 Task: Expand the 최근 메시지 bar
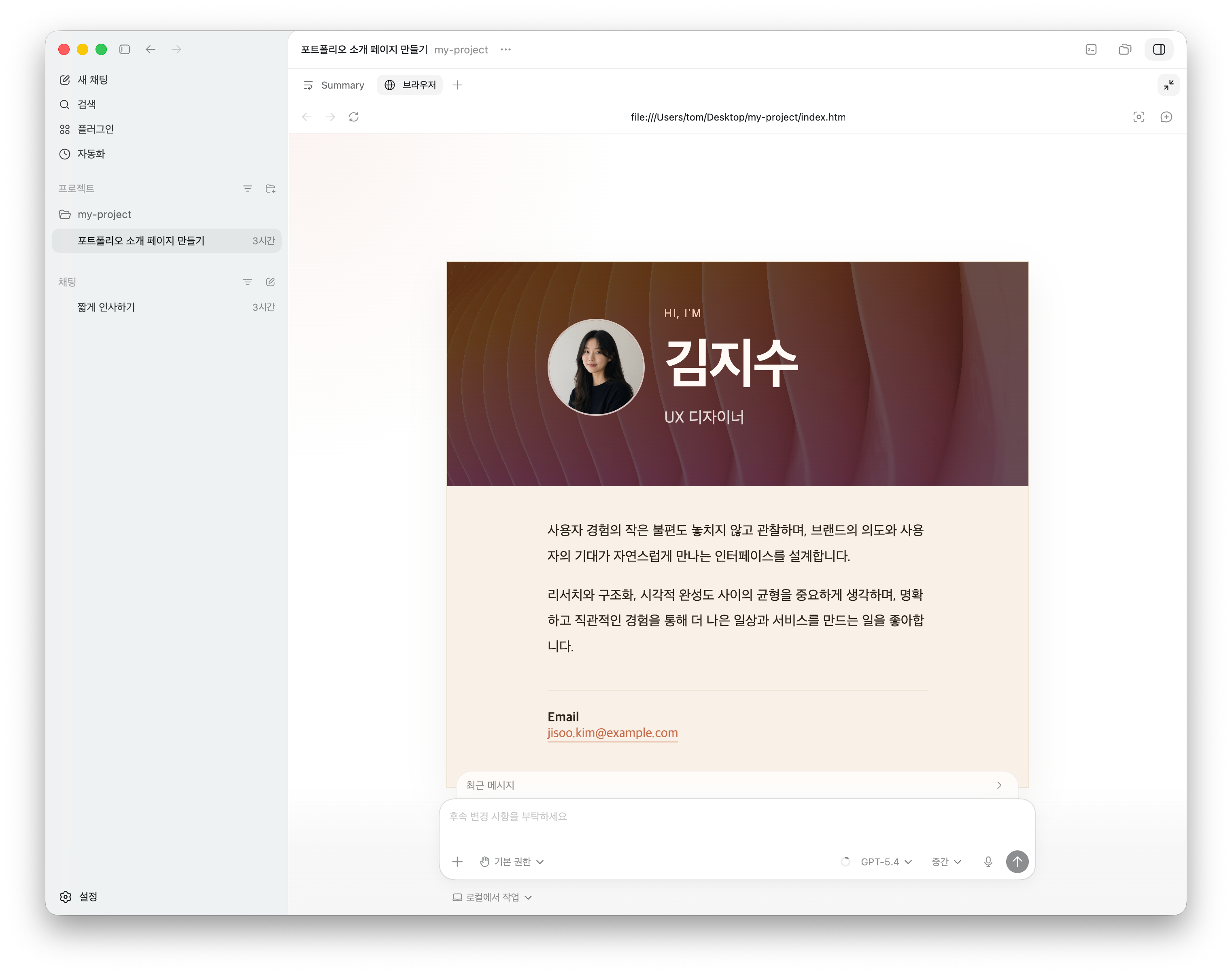coord(736,785)
